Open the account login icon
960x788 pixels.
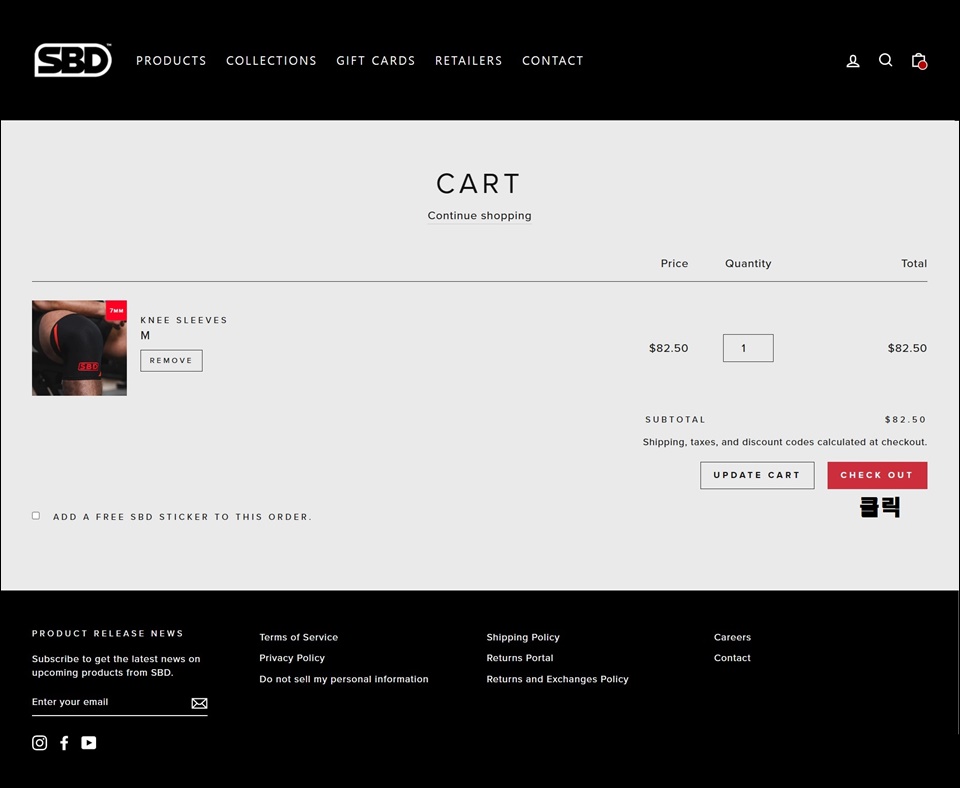853,61
